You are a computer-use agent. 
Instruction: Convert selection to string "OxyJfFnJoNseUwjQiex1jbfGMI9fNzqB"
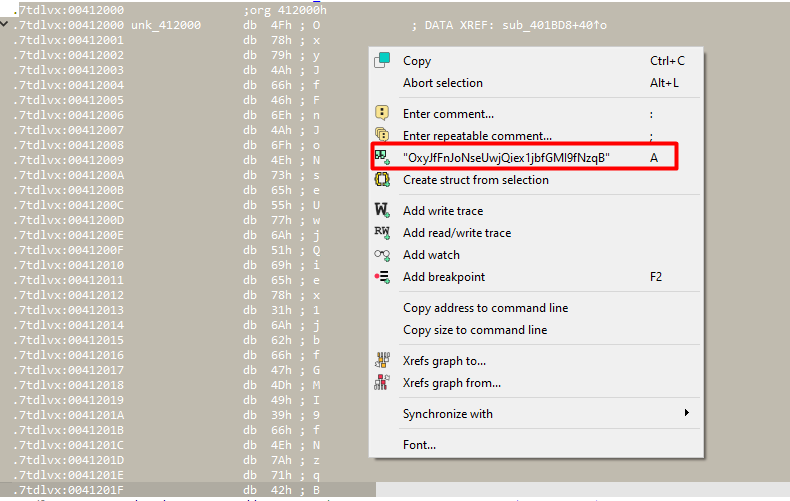click(506, 158)
